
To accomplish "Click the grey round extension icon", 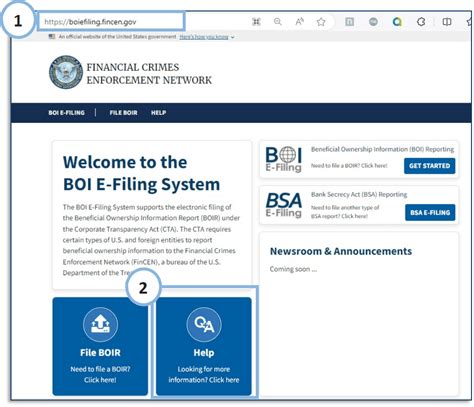I will pyautogui.click(x=373, y=22).
